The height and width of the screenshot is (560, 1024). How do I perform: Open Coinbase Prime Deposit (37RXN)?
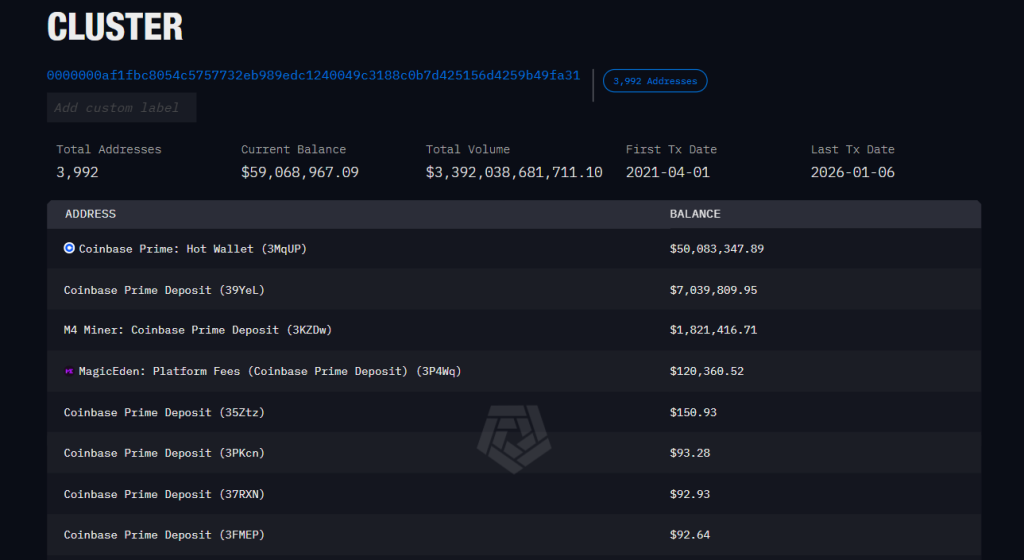(x=164, y=494)
